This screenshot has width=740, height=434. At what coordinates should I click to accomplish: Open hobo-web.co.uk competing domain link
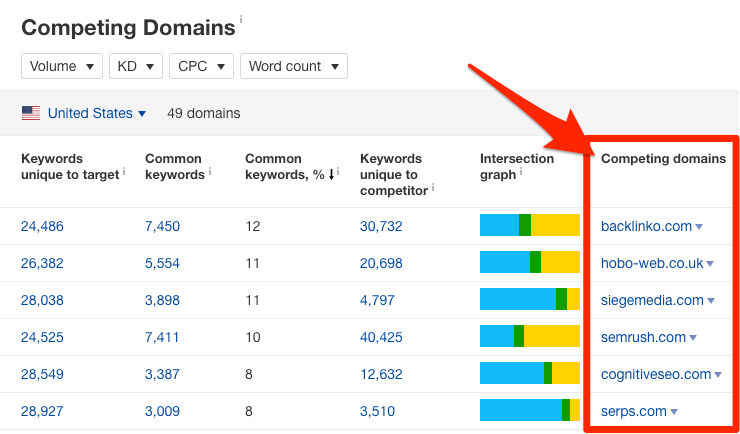[x=651, y=263]
